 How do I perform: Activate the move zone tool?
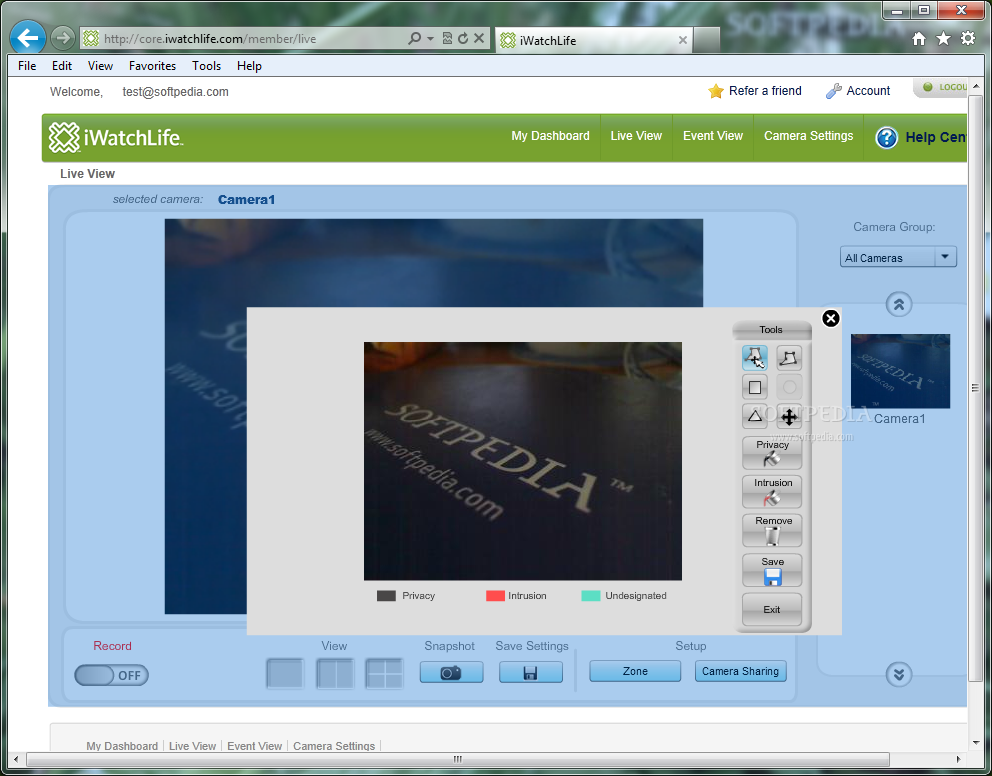[789, 416]
